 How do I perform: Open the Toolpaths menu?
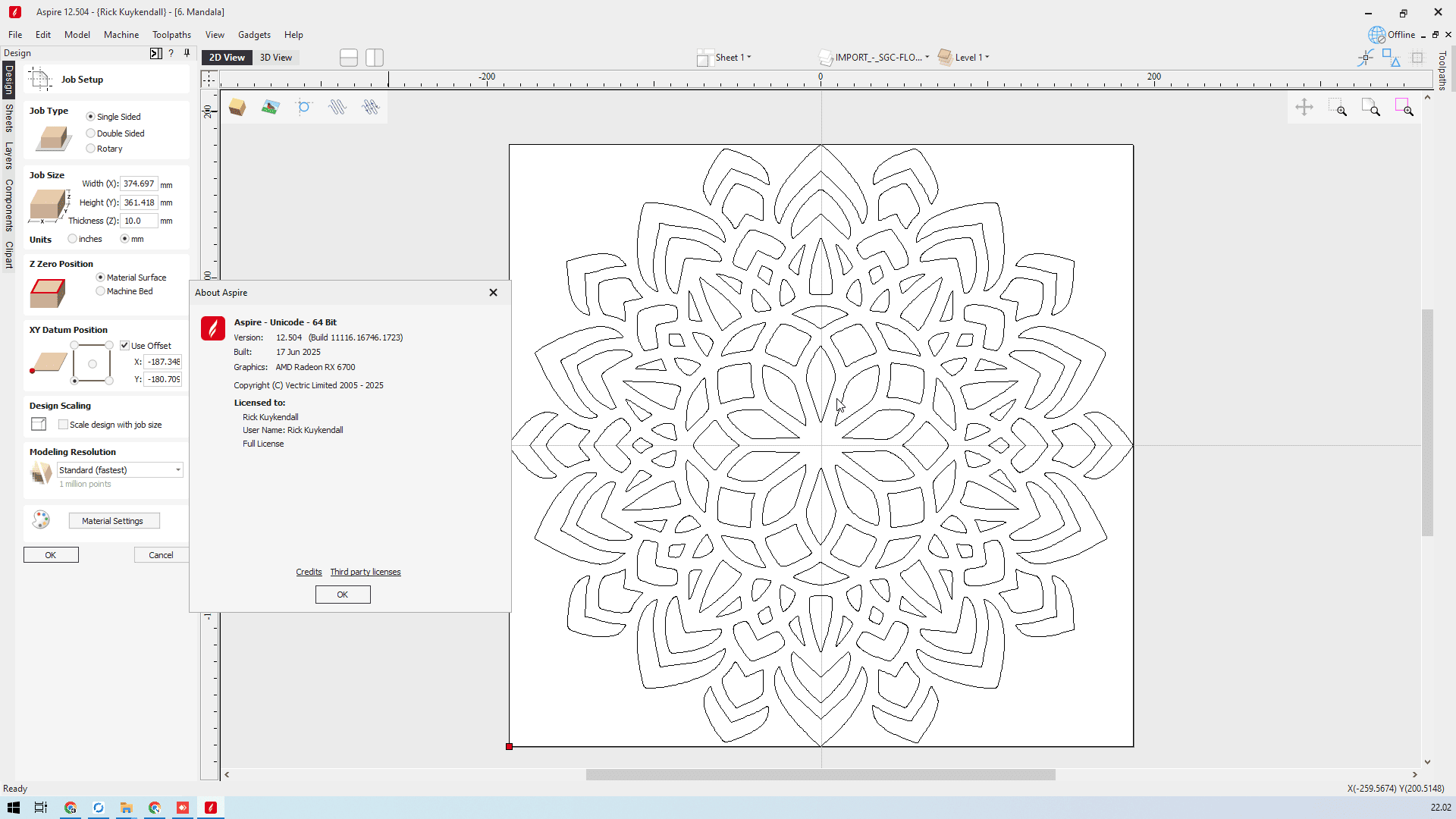[x=171, y=35]
